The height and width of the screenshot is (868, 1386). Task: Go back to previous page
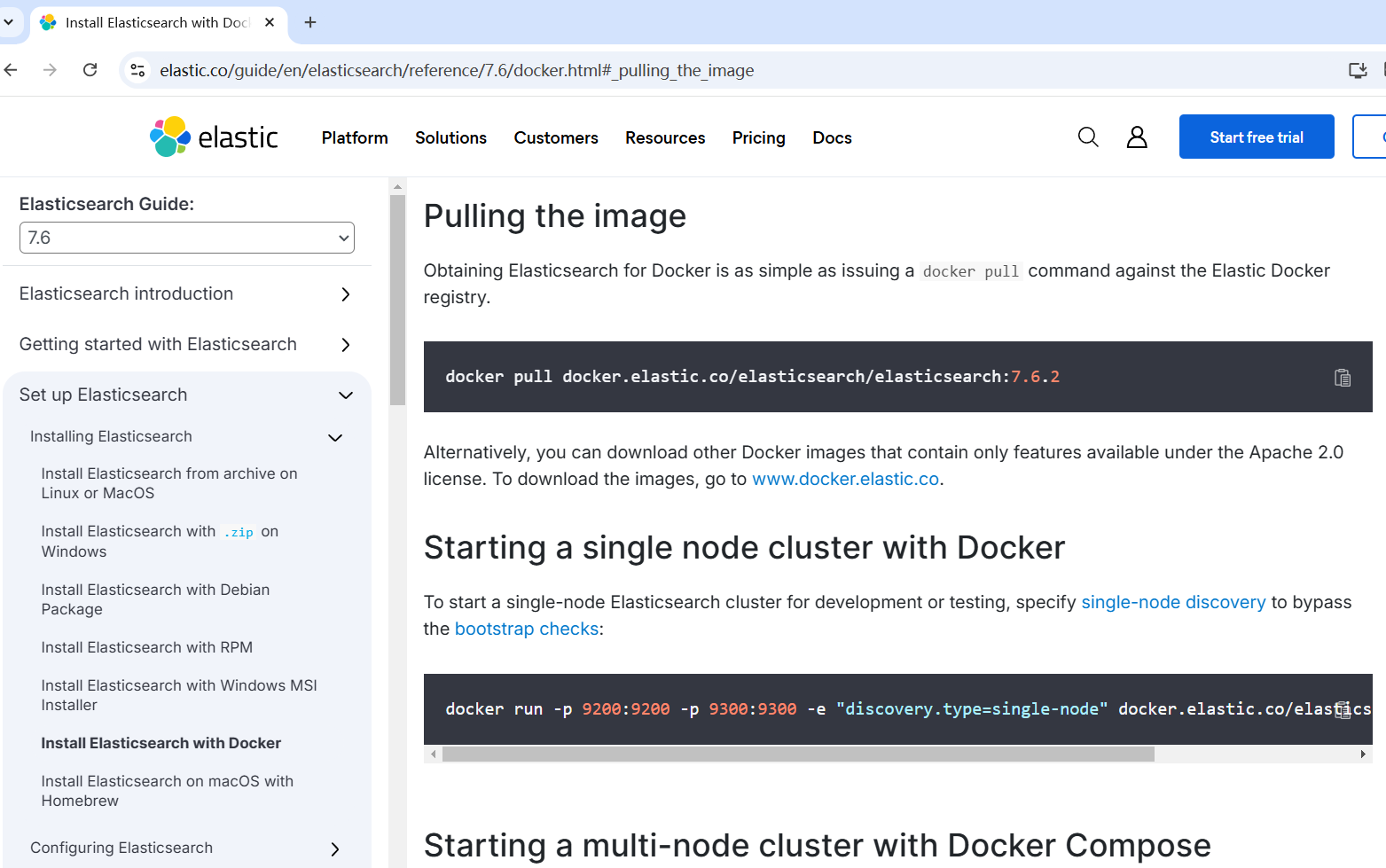coord(12,70)
